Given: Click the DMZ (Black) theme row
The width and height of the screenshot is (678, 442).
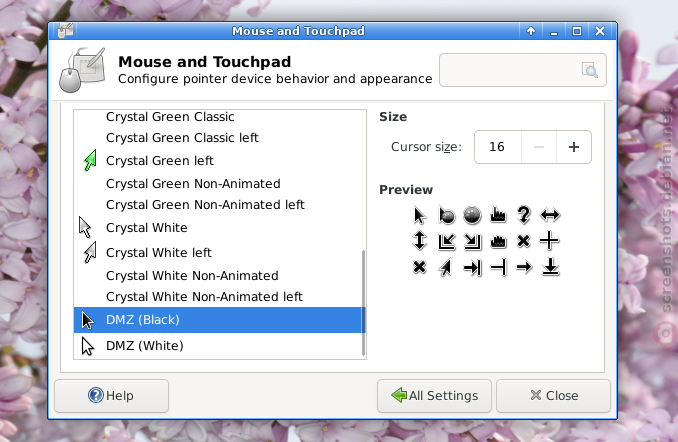Looking at the screenshot, I should point(219,320).
